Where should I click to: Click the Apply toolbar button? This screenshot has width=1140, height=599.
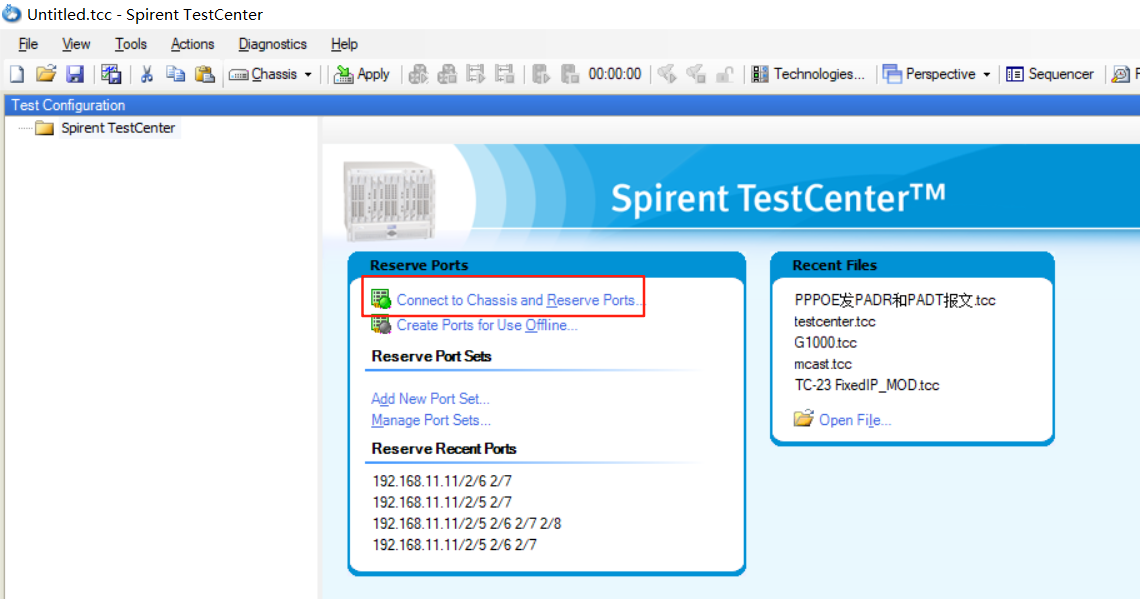pyautogui.click(x=361, y=74)
